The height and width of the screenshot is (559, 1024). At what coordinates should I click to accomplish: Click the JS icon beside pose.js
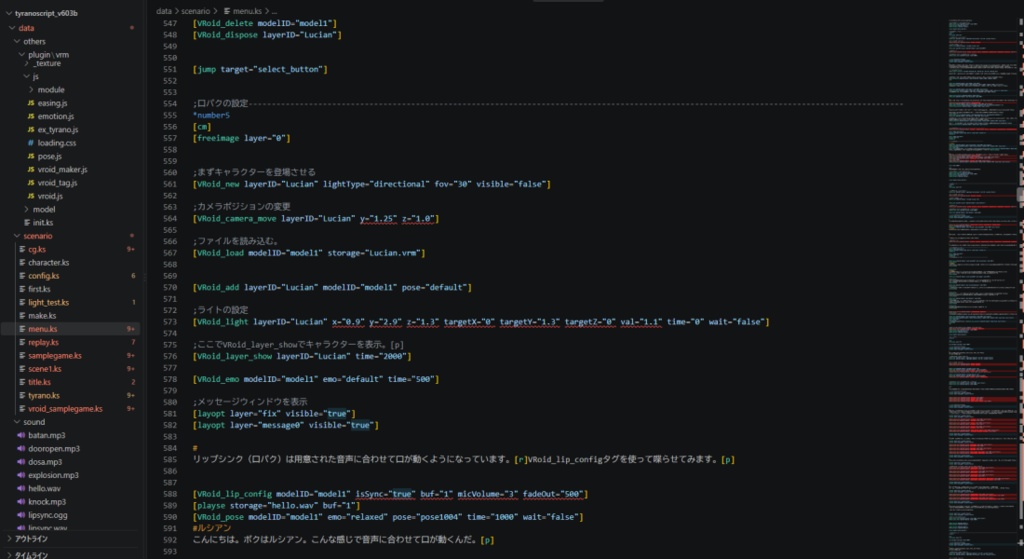[x=31, y=157]
